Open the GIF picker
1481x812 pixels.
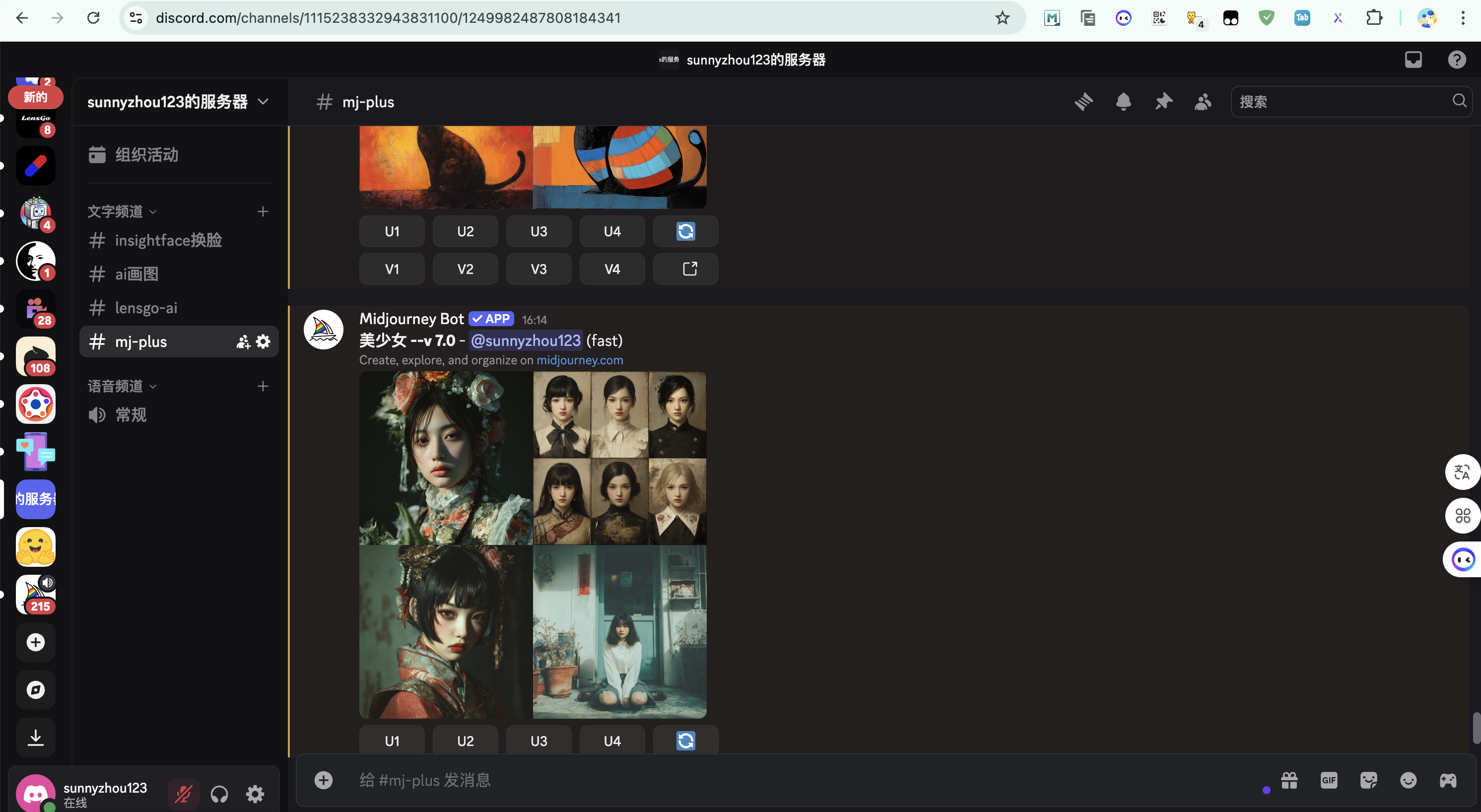[x=1329, y=780]
